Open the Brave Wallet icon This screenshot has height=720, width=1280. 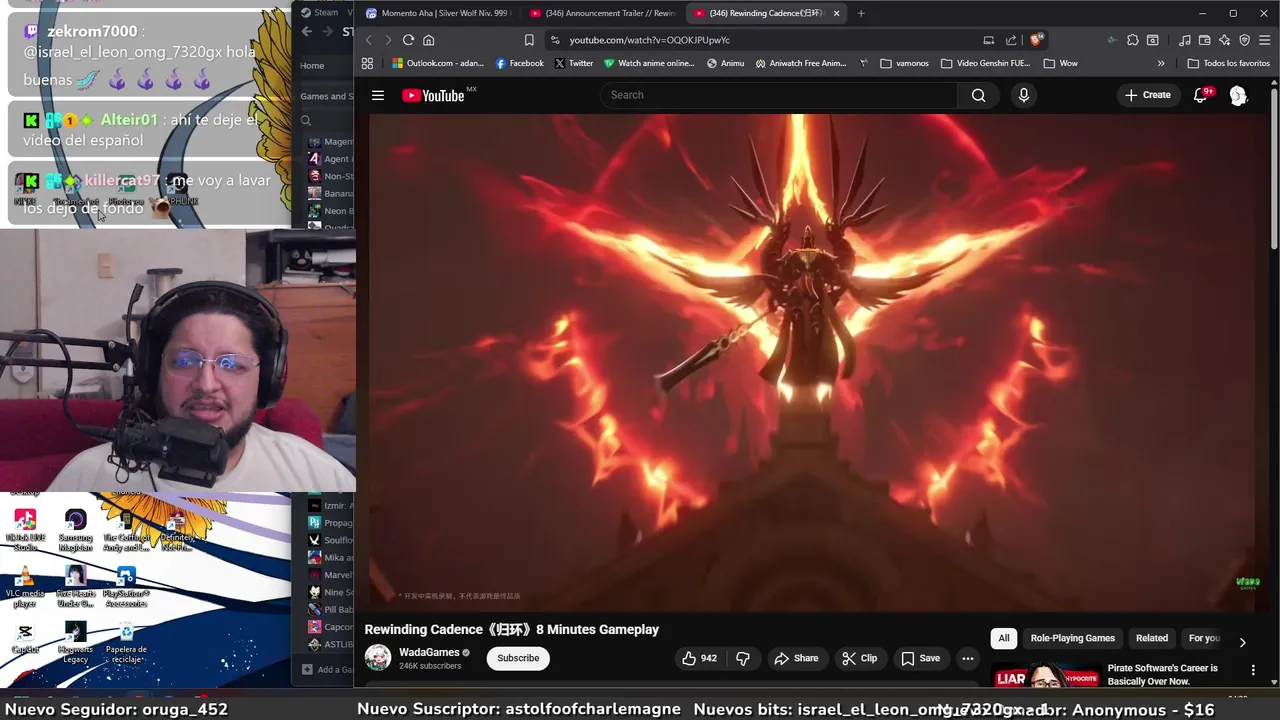pos(1205,40)
